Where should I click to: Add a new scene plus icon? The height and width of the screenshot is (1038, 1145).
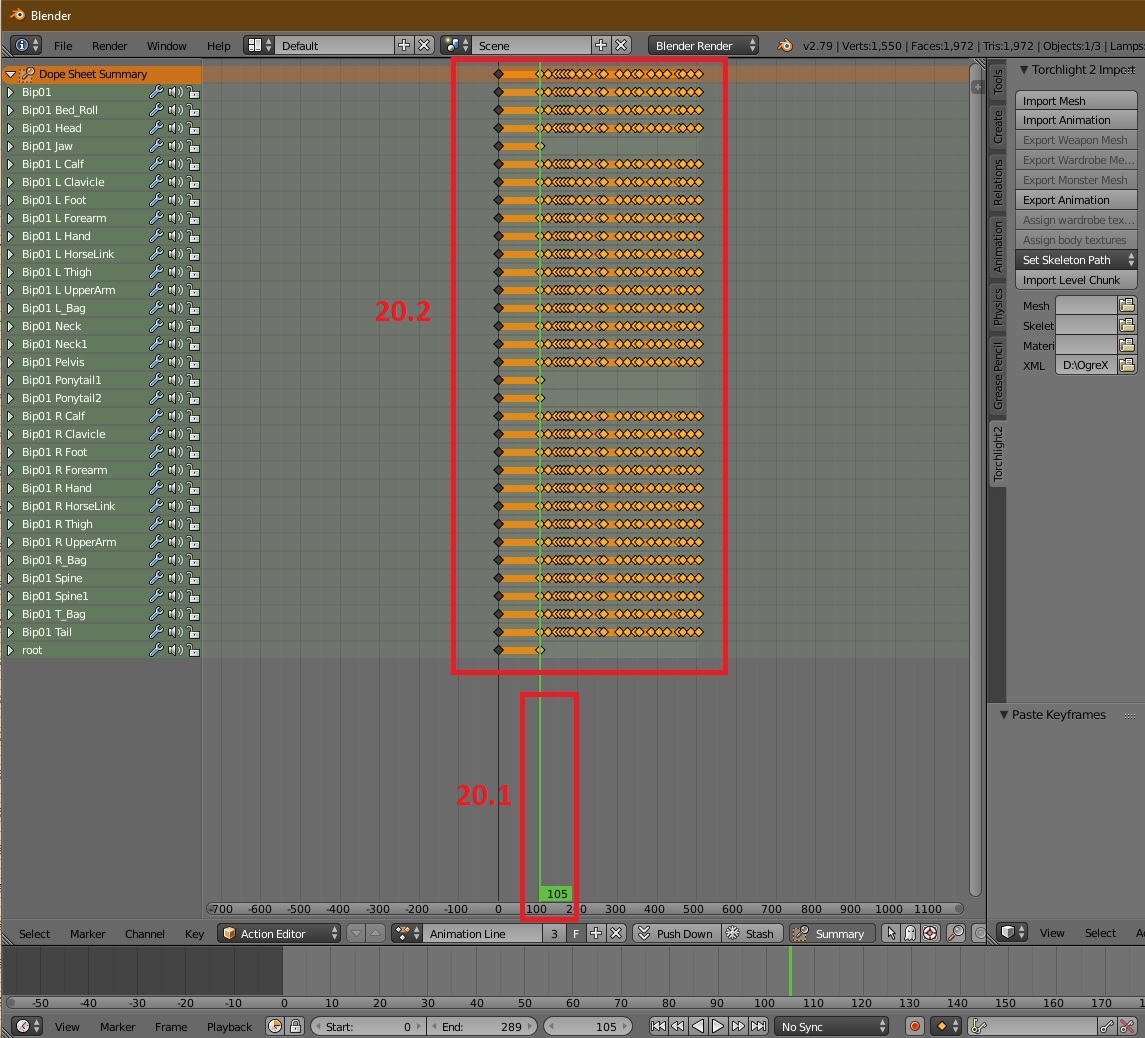click(x=600, y=45)
